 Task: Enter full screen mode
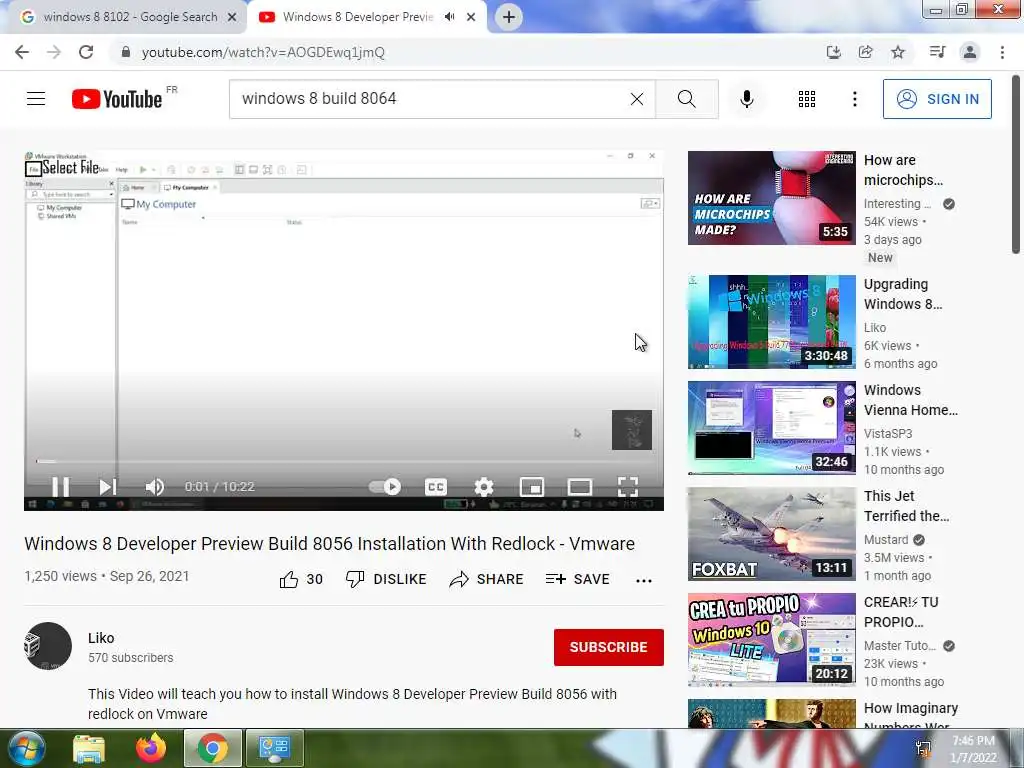[628, 487]
